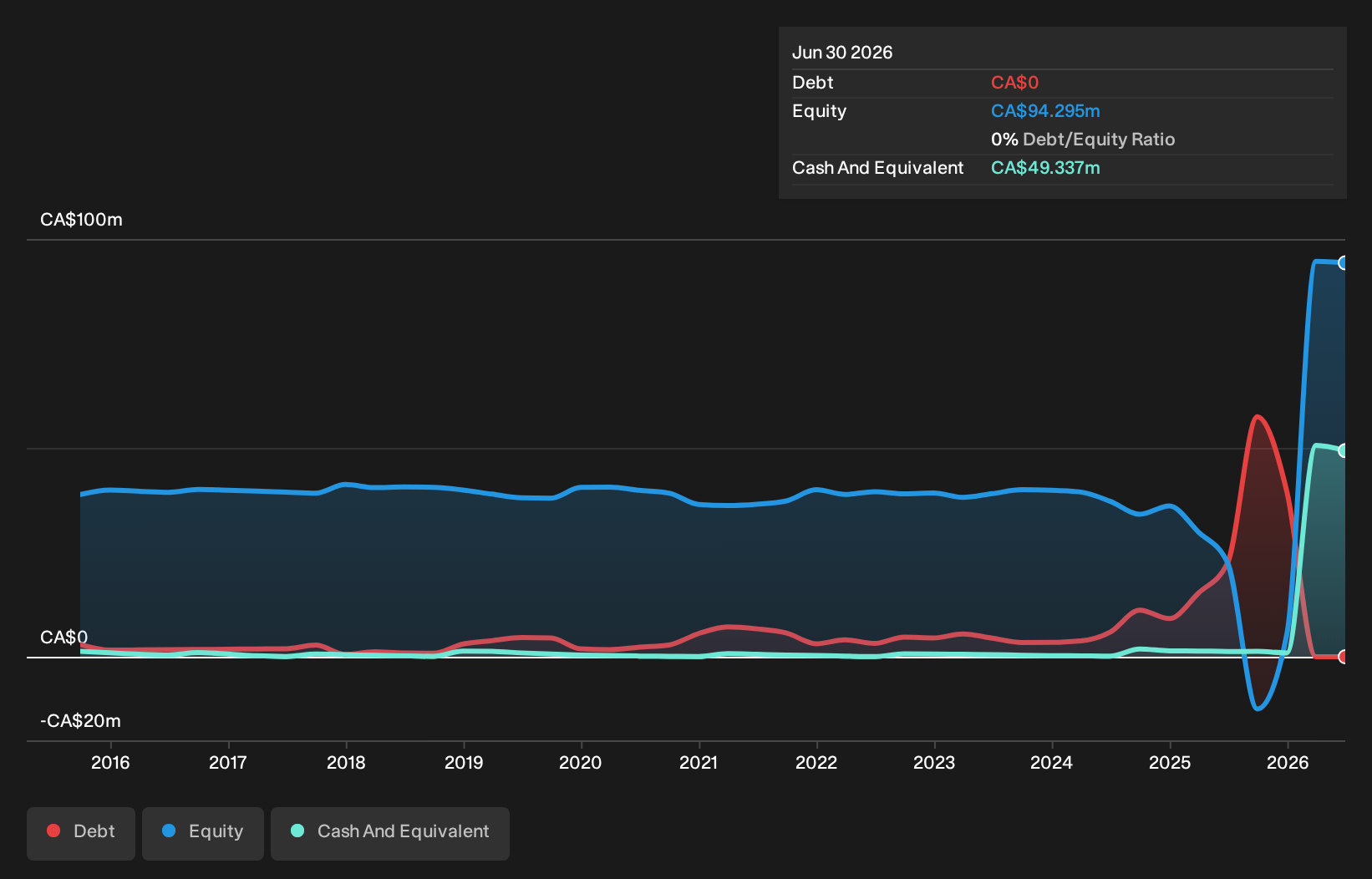The image size is (1372, 879).
Task: Click the teal Cash And Equivalent legend dot
Action: click(297, 831)
